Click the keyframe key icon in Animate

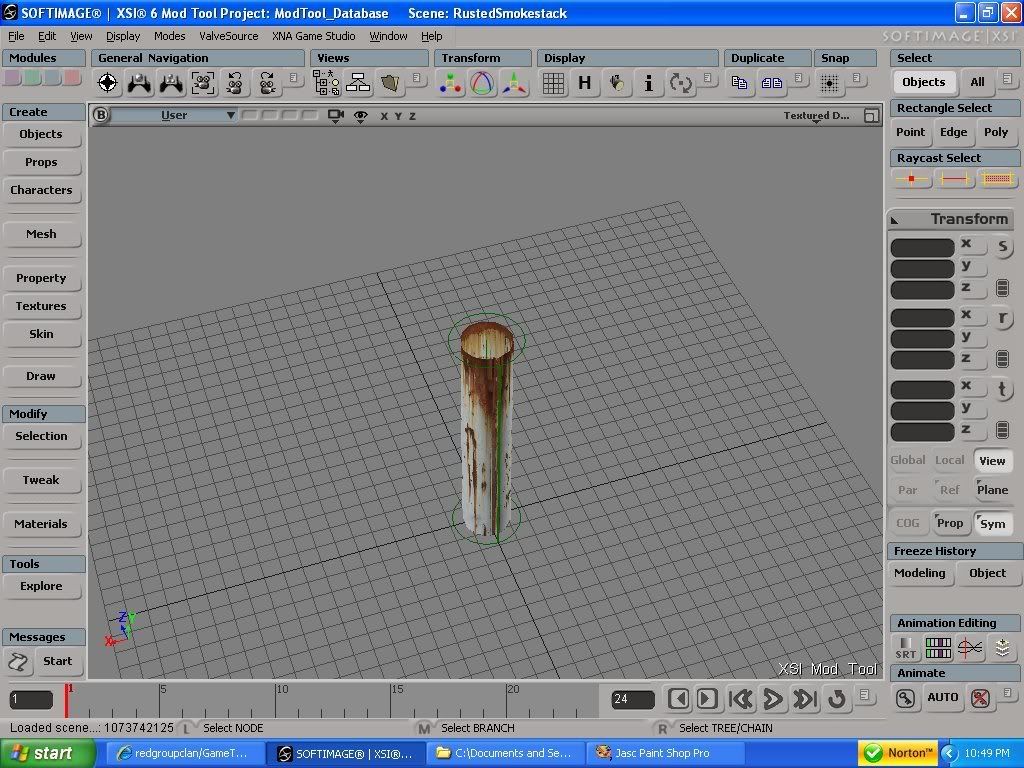905,698
